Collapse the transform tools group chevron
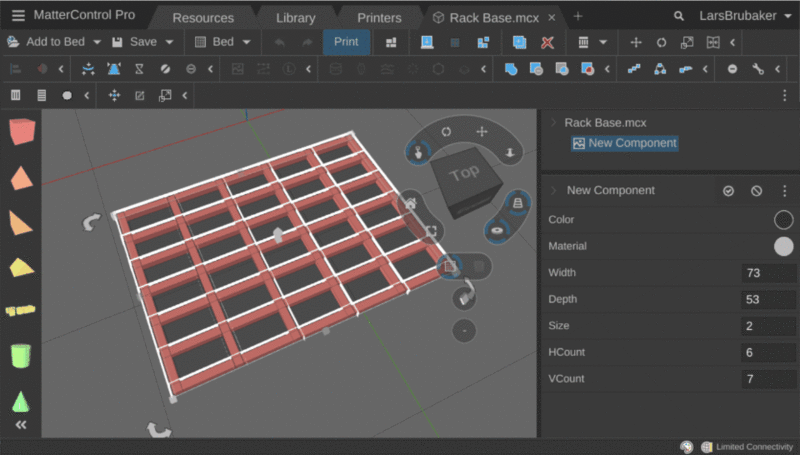Viewport: 800px width, 455px height. pos(733,42)
